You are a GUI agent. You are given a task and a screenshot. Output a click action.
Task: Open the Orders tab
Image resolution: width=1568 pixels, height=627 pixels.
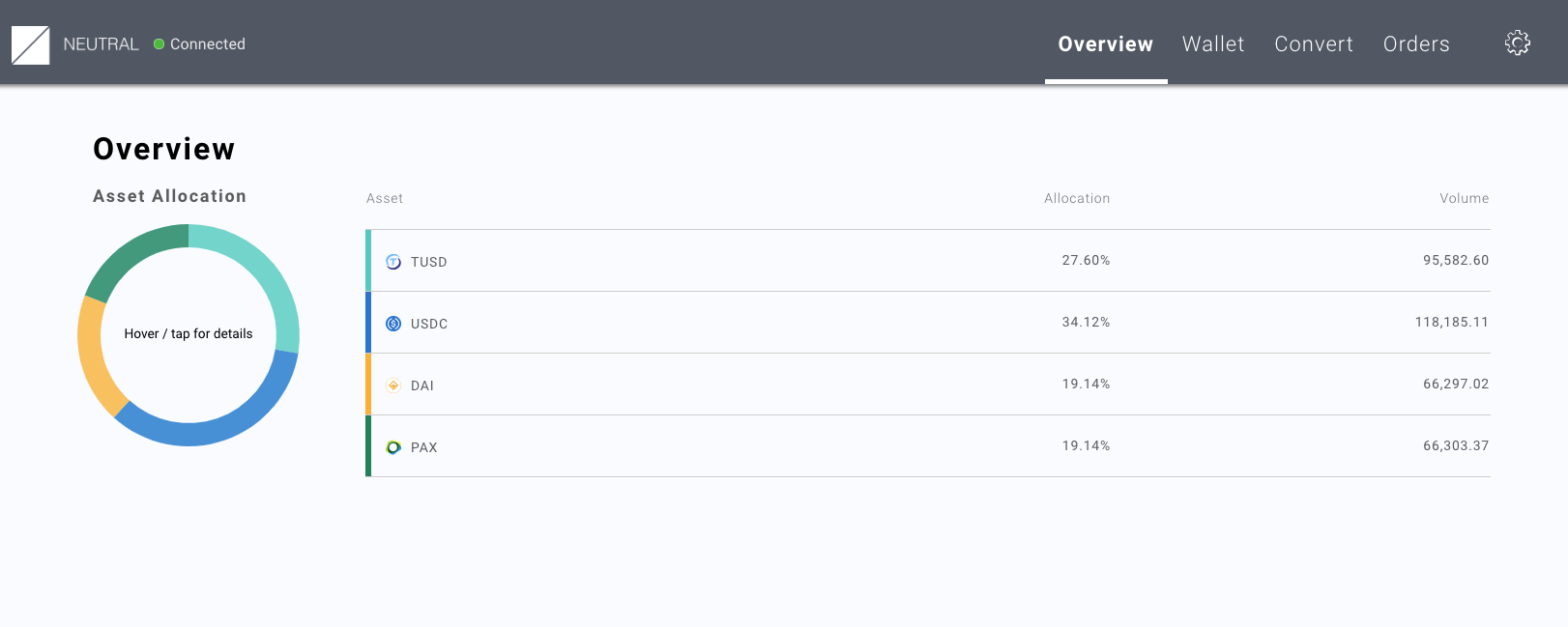pos(1415,44)
